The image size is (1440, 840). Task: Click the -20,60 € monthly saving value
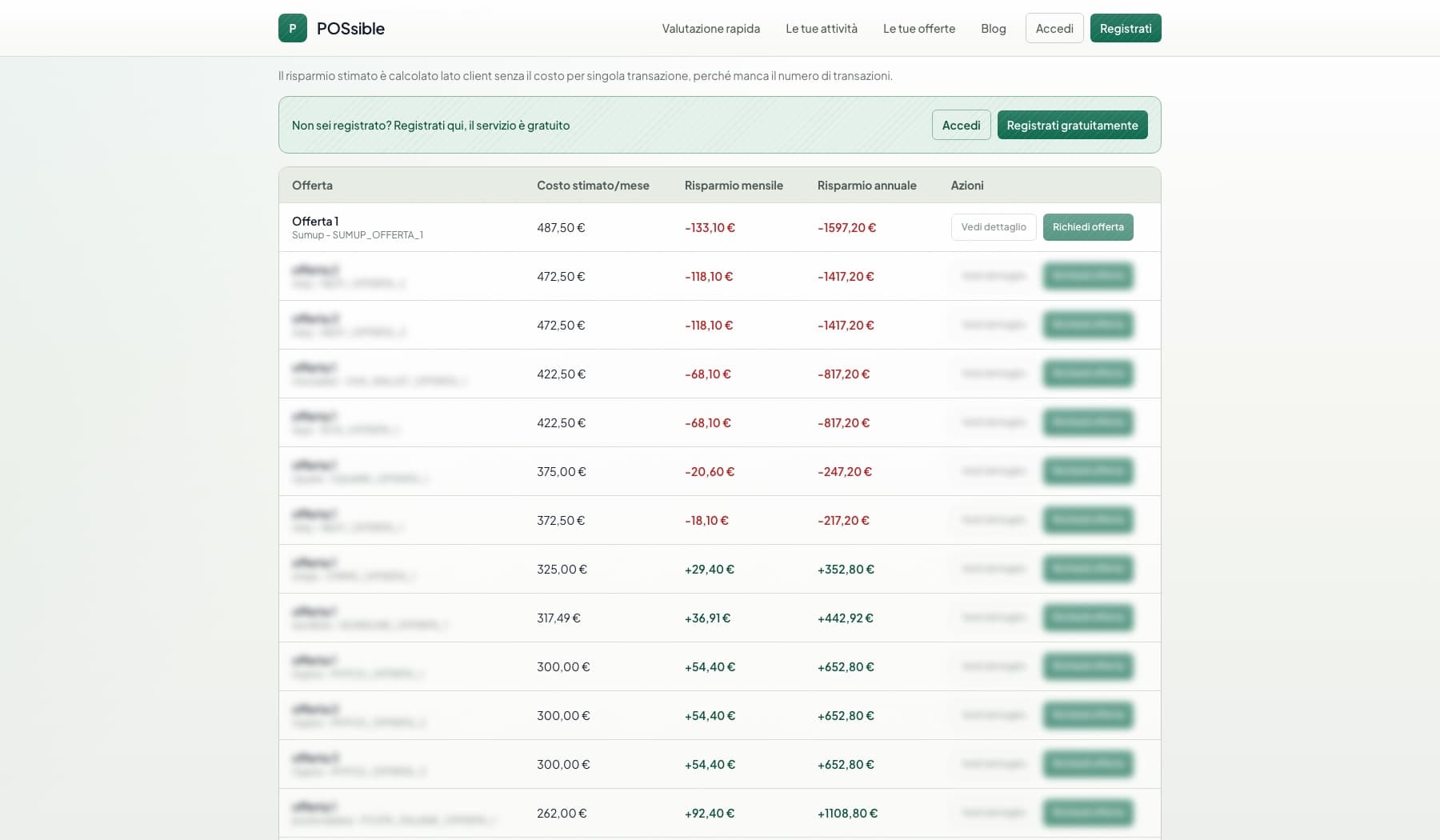click(710, 472)
